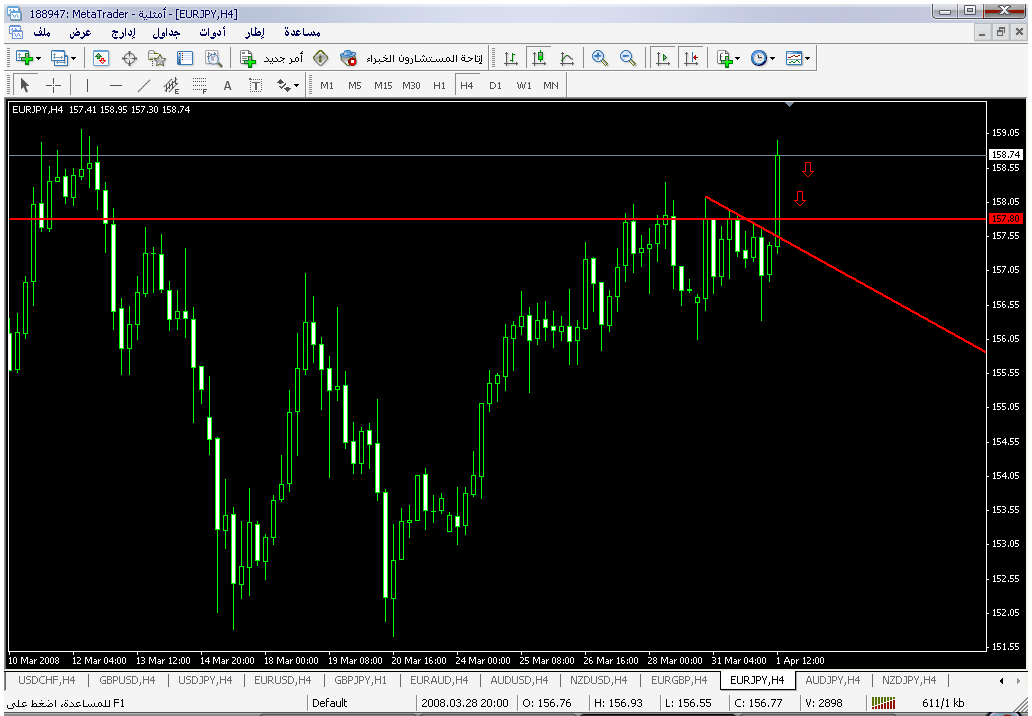Image resolution: width=1032 pixels, height=716 pixels.
Task: Set timeframe to M15
Action: (383, 86)
